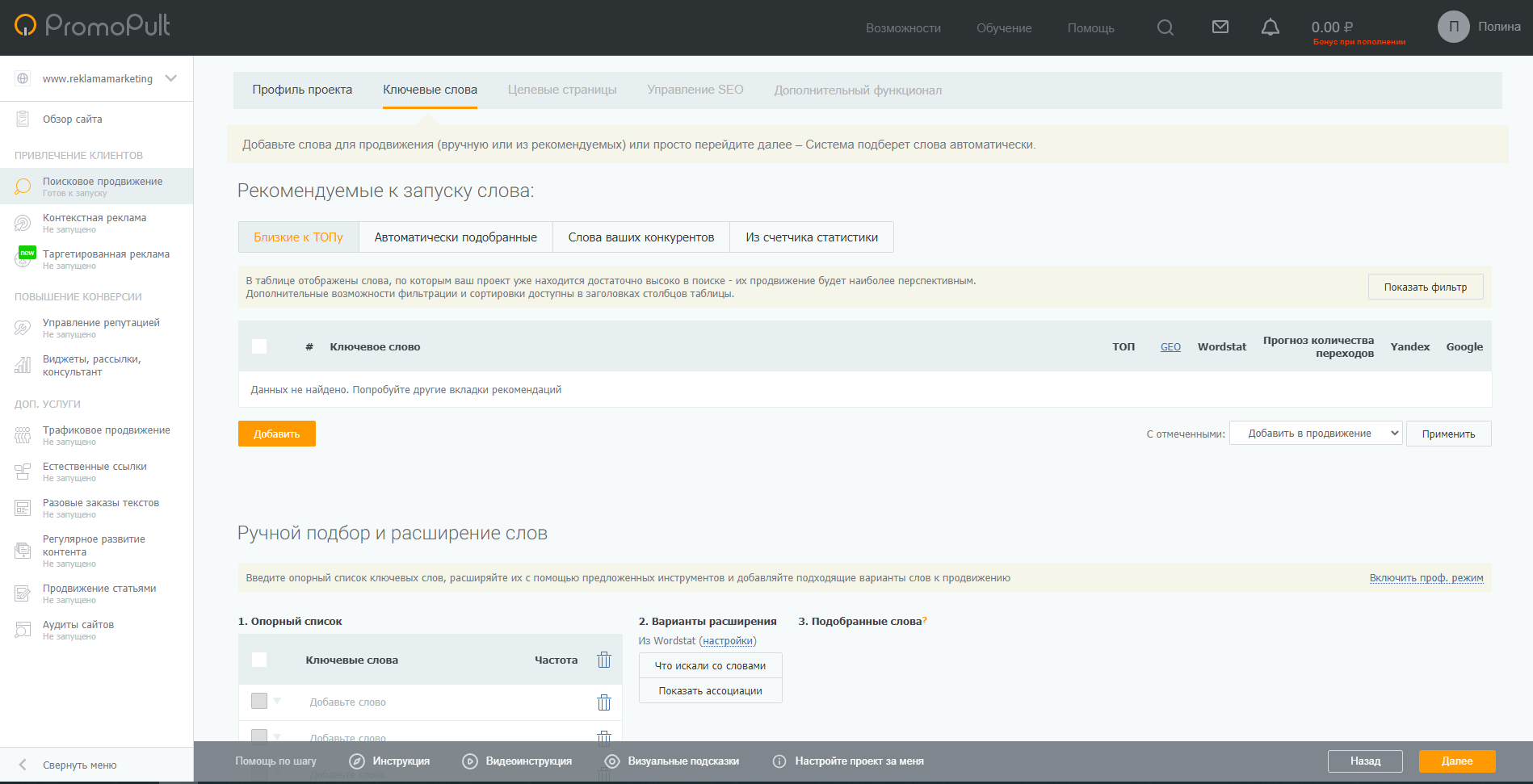The height and width of the screenshot is (784, 1533).
Task: Click the 0.00 ₽ balance in header
Action: [1333, 27]
